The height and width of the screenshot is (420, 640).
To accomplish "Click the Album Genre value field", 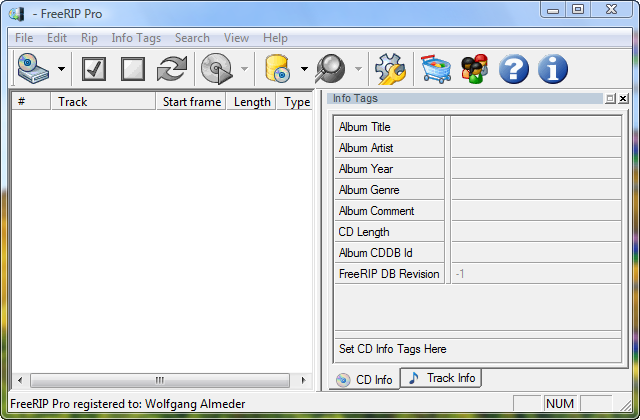I will tap(536, 189).
